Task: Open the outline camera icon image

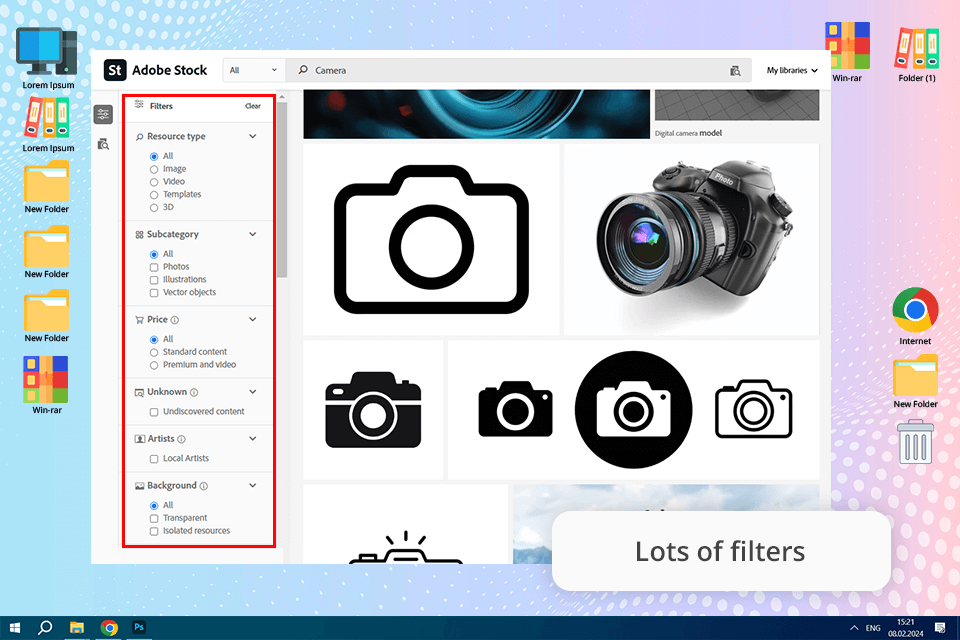Action: click(431, 239)
